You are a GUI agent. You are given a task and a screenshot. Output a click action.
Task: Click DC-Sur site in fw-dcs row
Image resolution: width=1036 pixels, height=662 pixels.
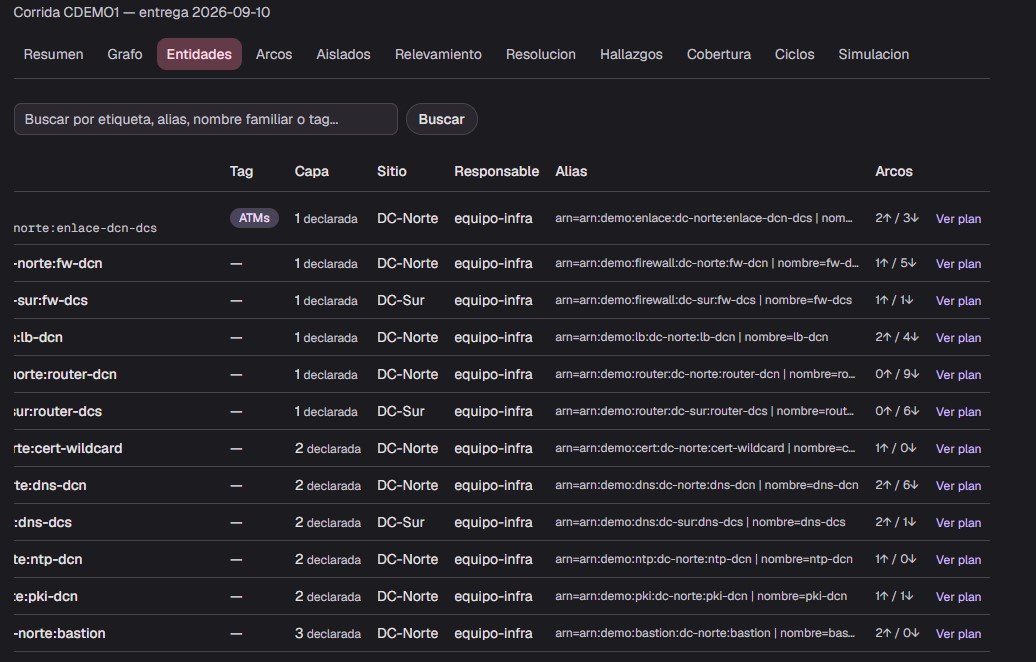click(400, 300)
